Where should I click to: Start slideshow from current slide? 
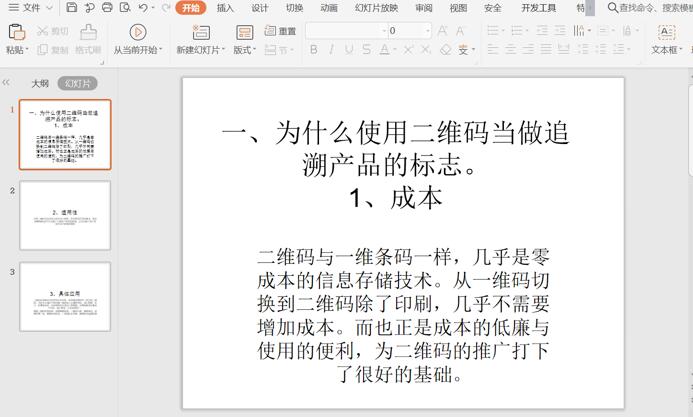138,32
